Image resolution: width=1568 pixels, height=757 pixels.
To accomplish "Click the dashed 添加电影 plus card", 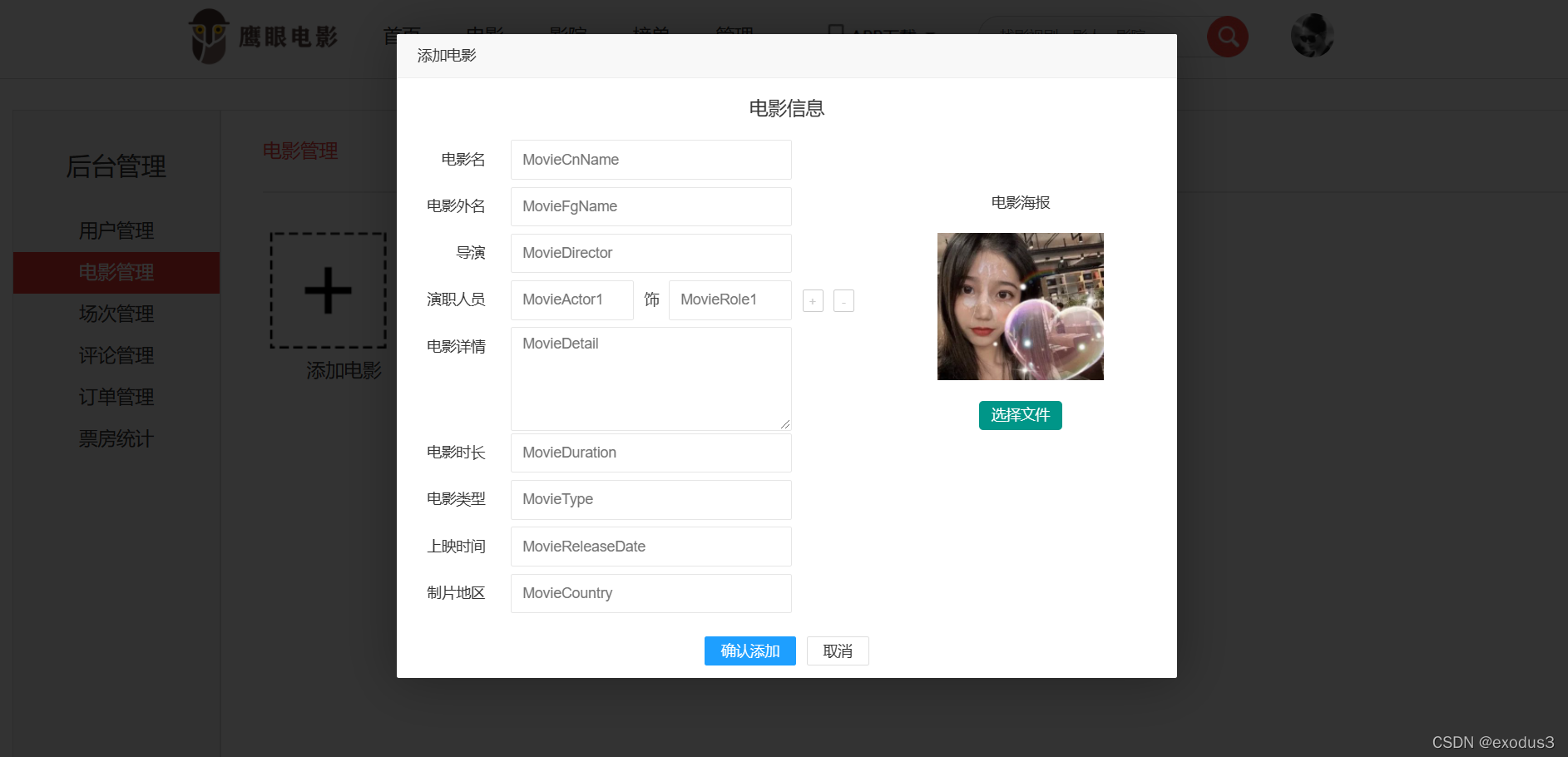I will tap(328, 290).
